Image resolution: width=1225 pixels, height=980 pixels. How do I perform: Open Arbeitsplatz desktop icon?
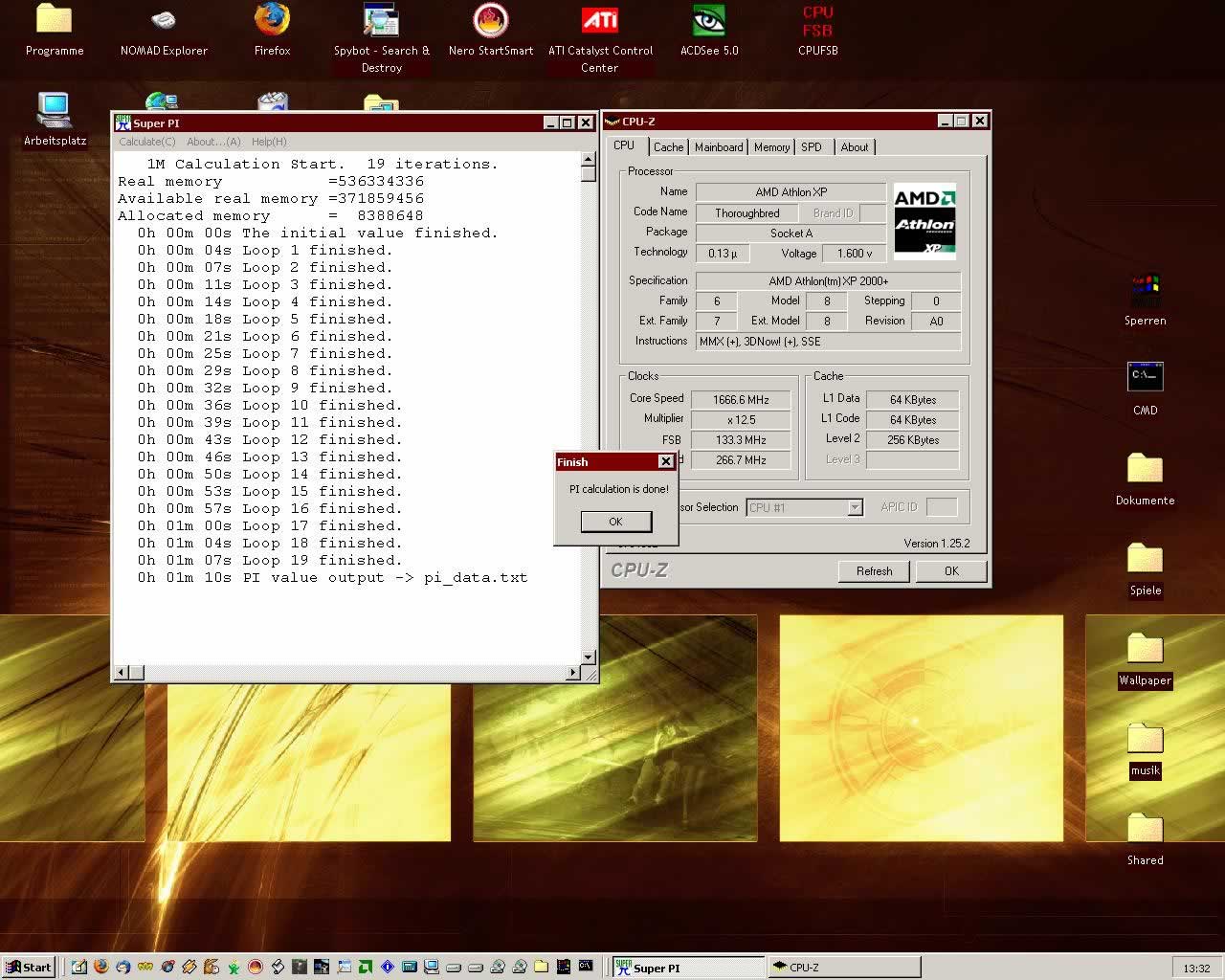55,120
